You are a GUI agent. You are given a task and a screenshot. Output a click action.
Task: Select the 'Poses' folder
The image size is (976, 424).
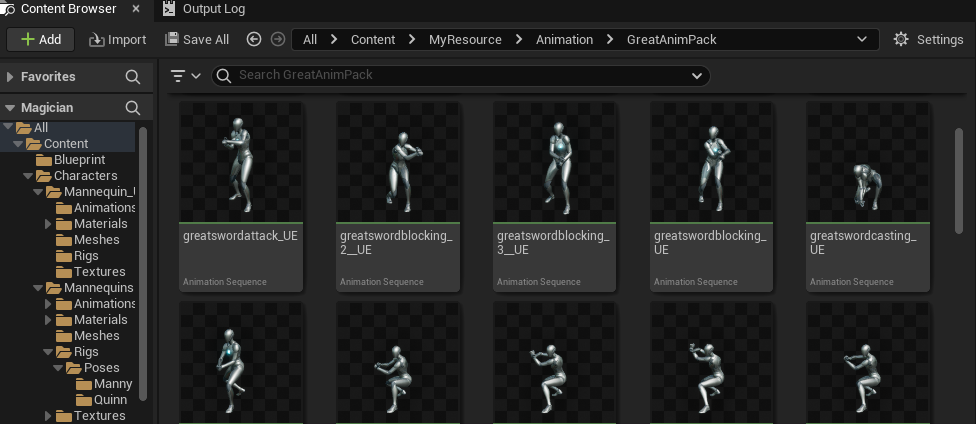click(101, 367)
